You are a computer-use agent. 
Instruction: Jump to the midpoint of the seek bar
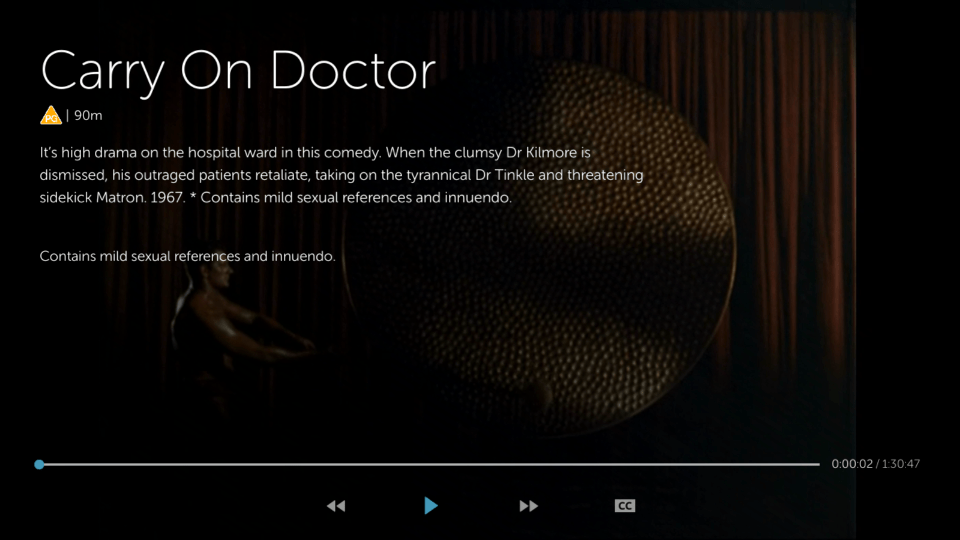429,464
